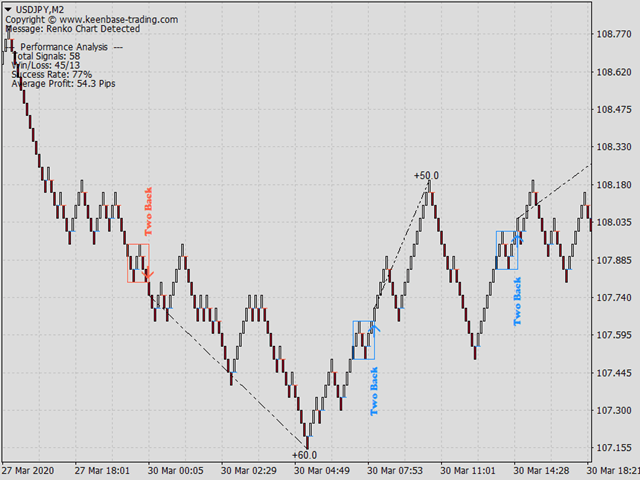The height and width of the screenshot is (480, 640).
Task: Click the 107.595 price axis label
Action: coord(614,335)
